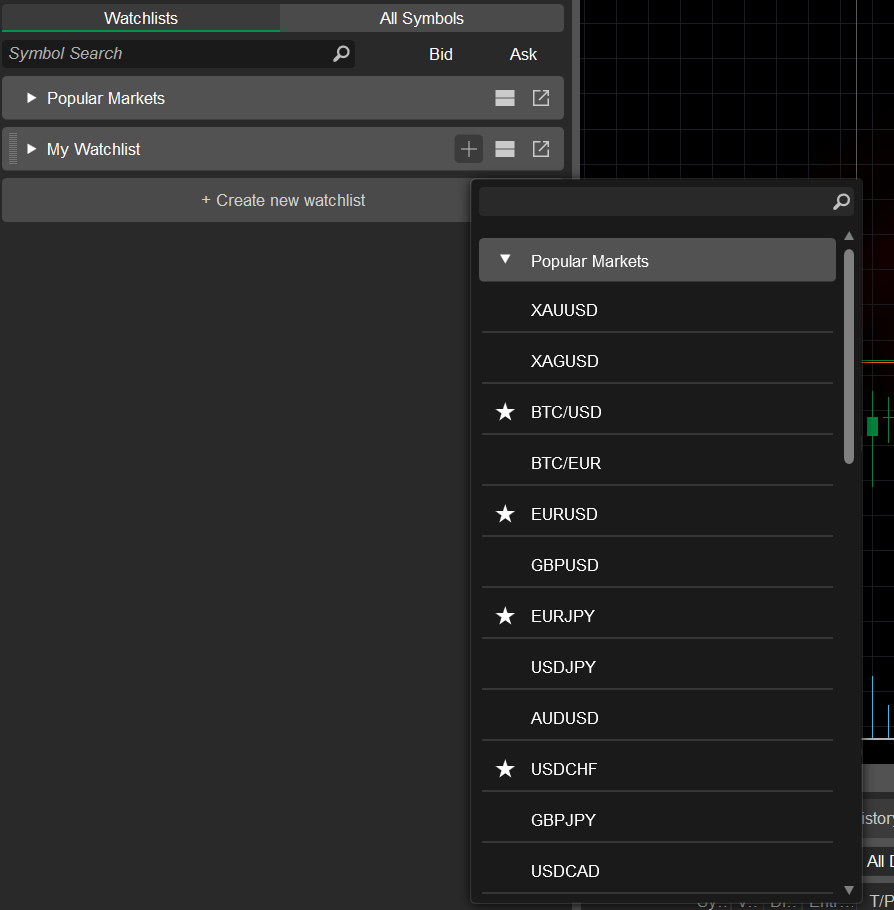The image size is (894, 910).
Task: Unstar BTC/USD from the watchlist
Action: [505, 412]
